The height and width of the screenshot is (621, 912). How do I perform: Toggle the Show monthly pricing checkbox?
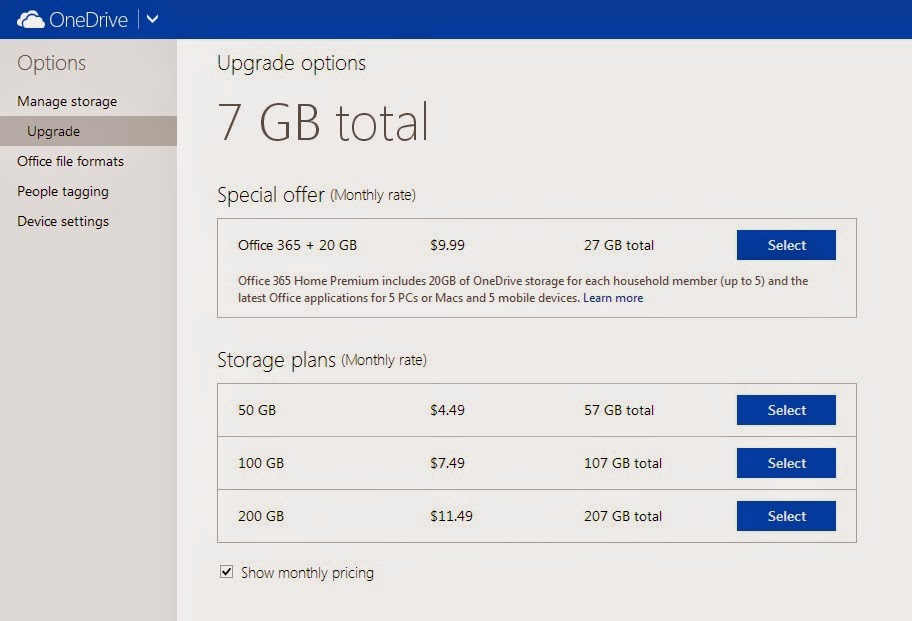click(x=225, y=572)
